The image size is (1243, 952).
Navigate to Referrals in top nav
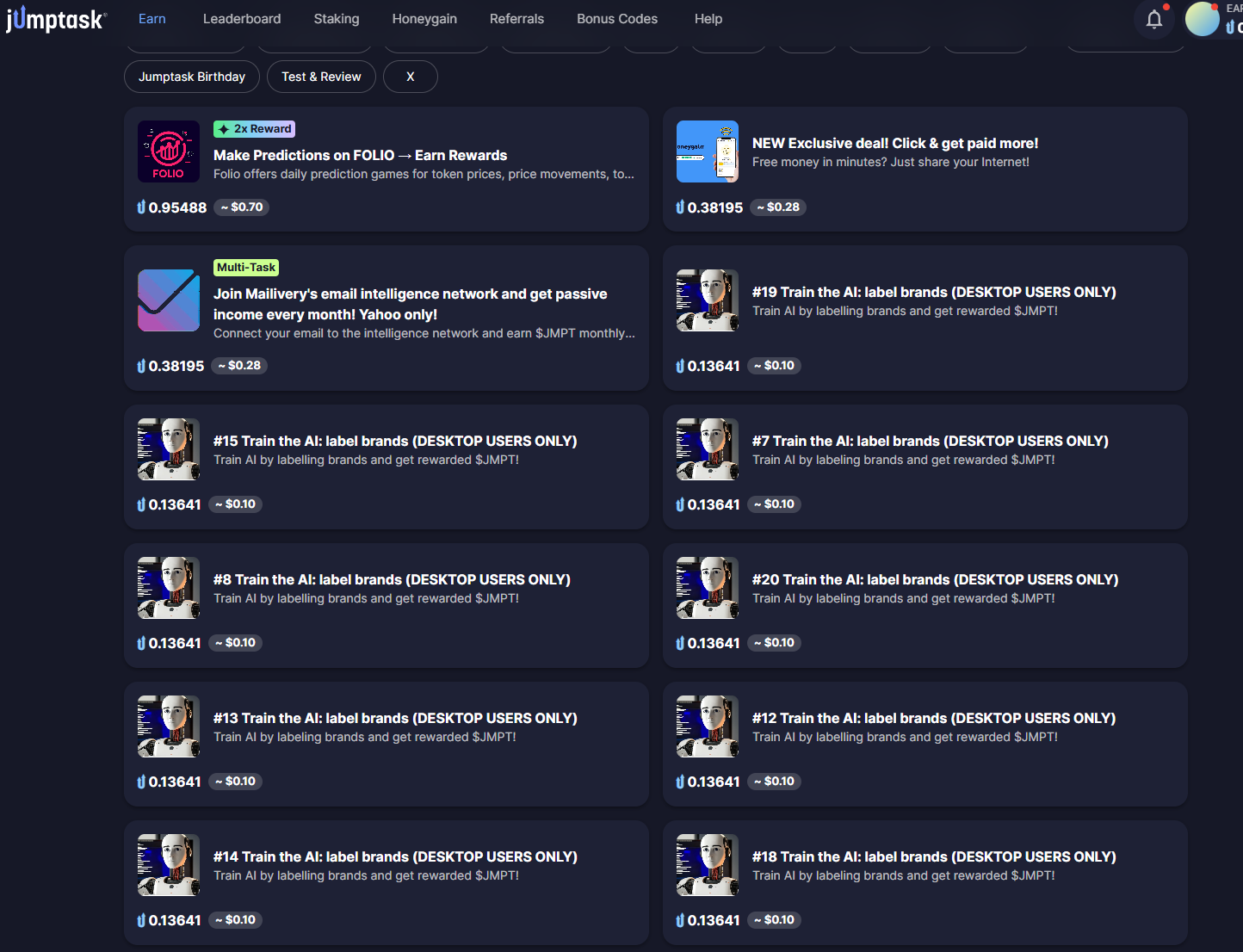point(516,19)
